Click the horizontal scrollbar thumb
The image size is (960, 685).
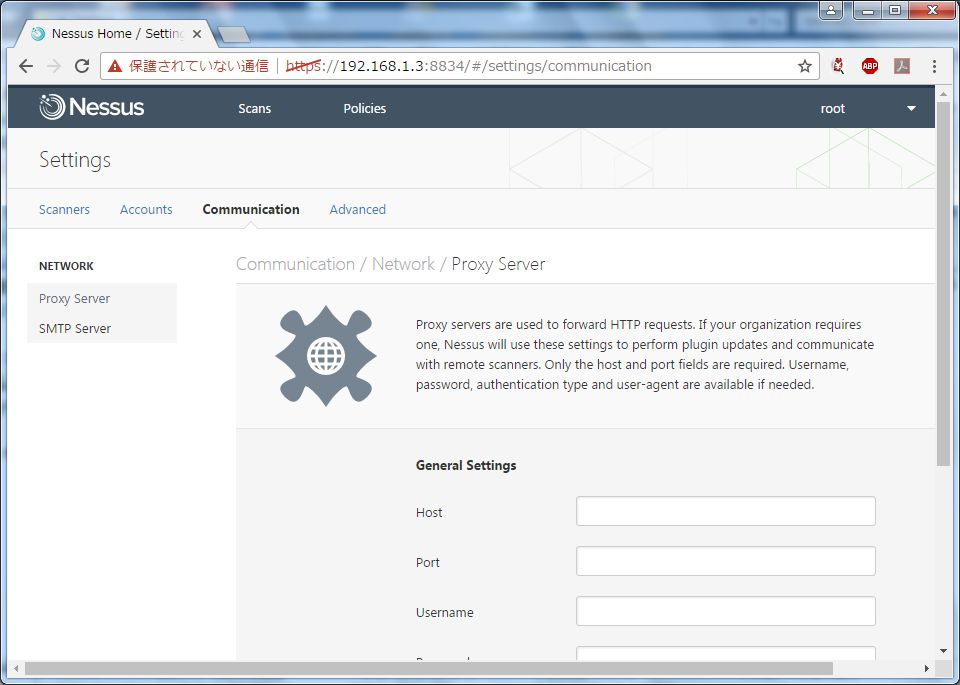pos(429,668)
